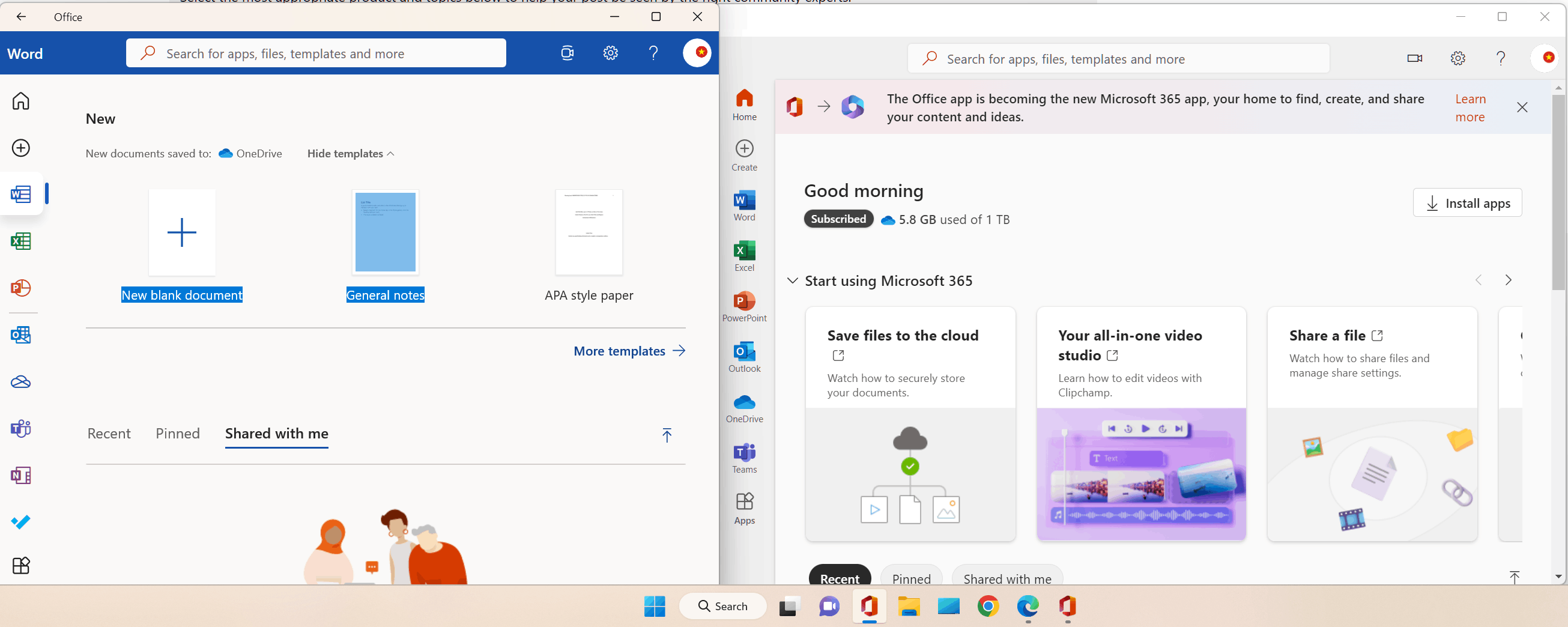
Task: Click search box in Microsoft 365 window
Action: coord(1118,59)
